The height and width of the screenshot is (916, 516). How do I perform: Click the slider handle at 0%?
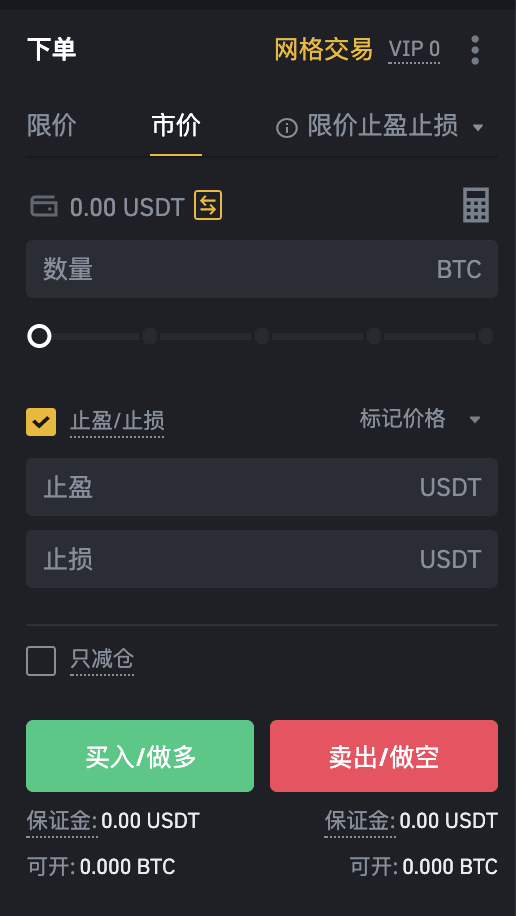click(x=40, y=336)
